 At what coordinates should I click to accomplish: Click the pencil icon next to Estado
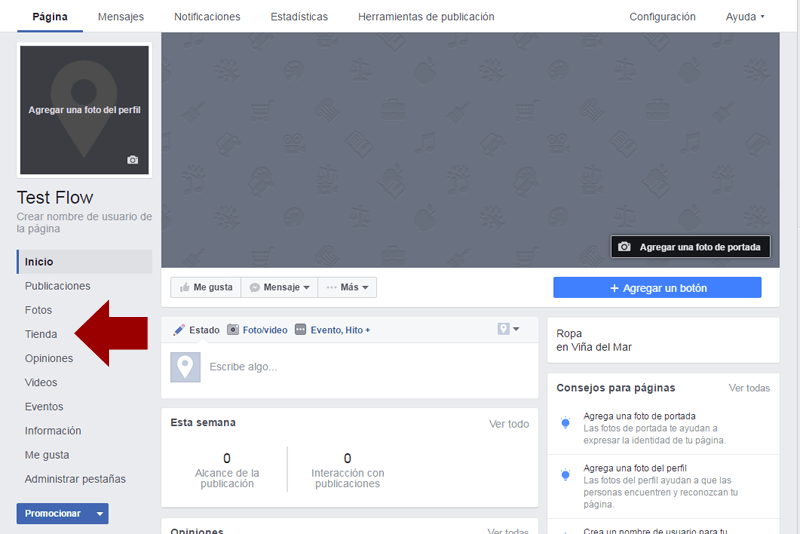[x=179, y=330]
